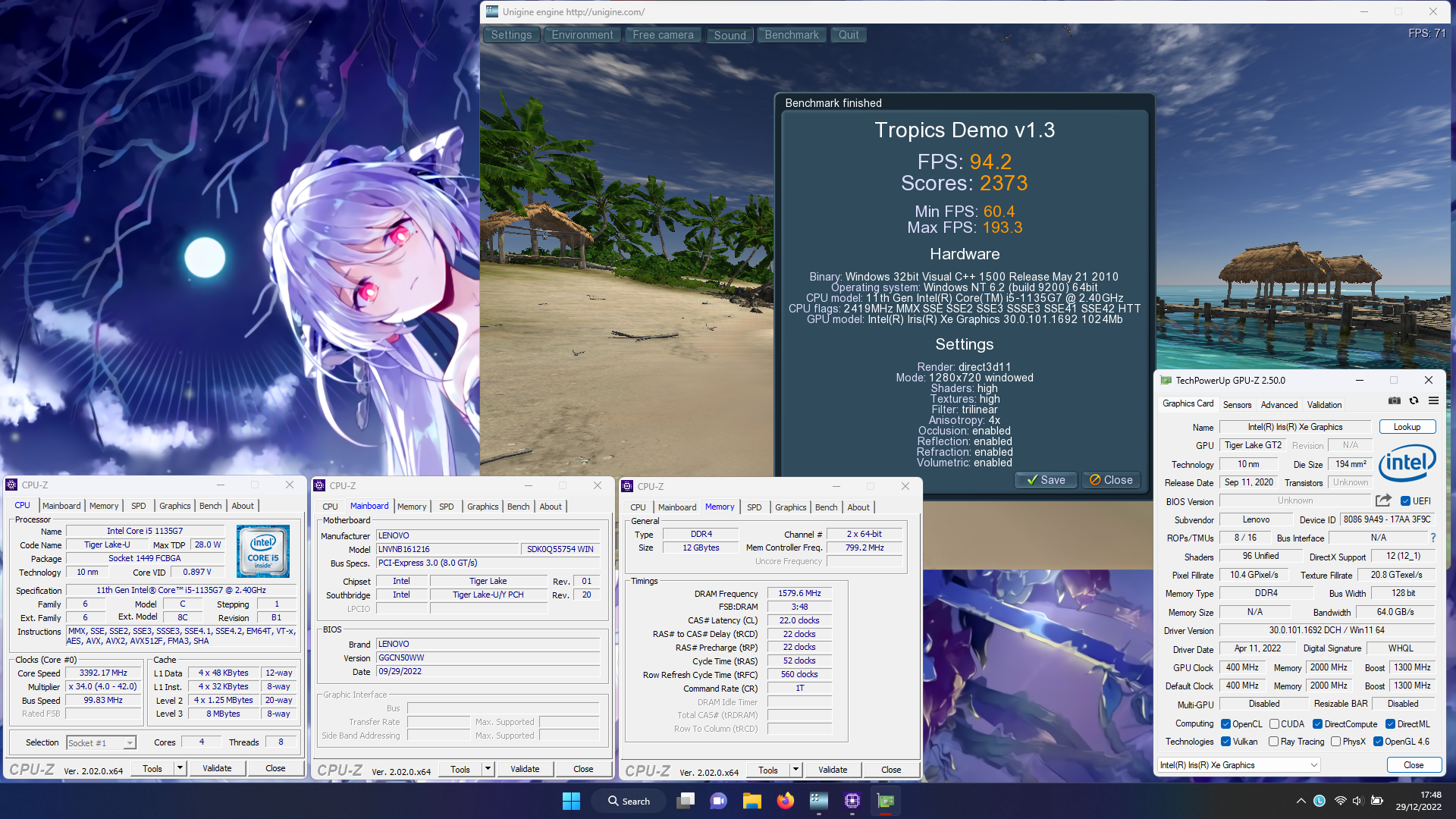The width and height of the screenshot is (1456, 819).
Task: Click the battery icon in the system tray
Action: (x=1377, y=801)
